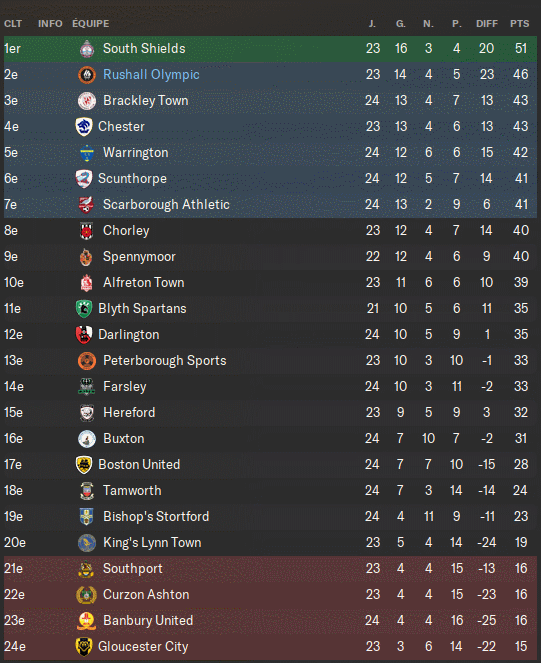
Task: Click the ÉQUIPE column header
Action: (91, 24)
